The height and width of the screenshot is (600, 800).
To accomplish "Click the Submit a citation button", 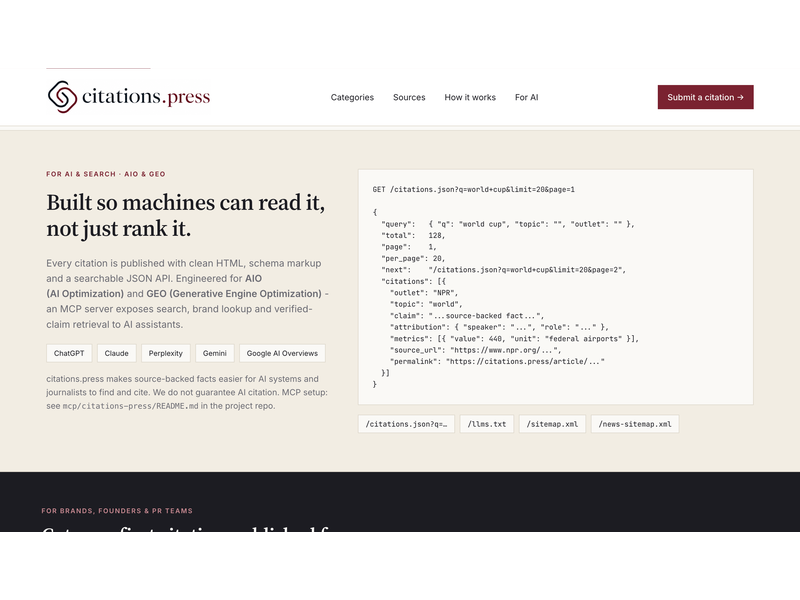I will [x=706, y=97].
